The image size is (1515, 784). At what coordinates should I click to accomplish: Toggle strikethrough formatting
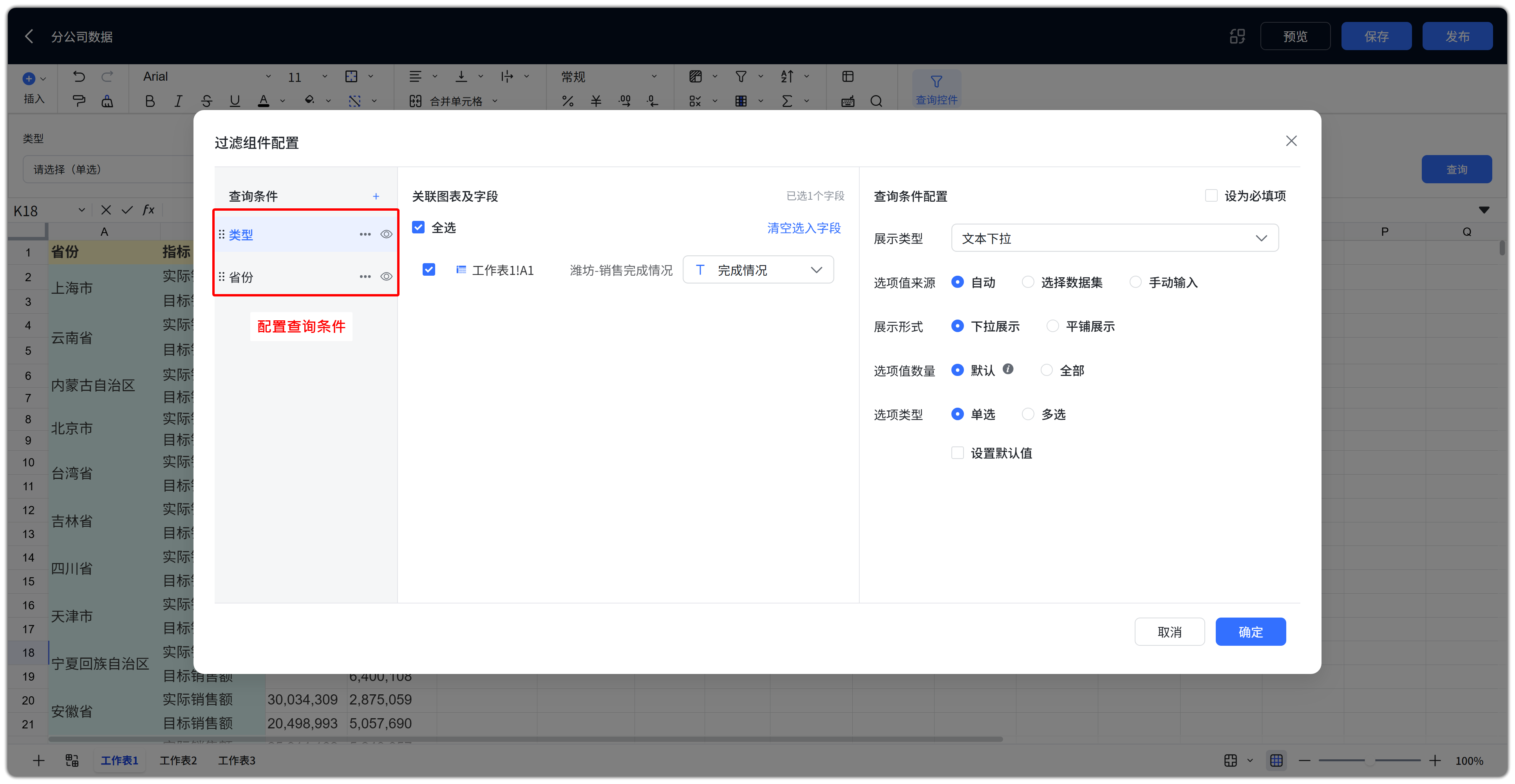pos(206,101)
